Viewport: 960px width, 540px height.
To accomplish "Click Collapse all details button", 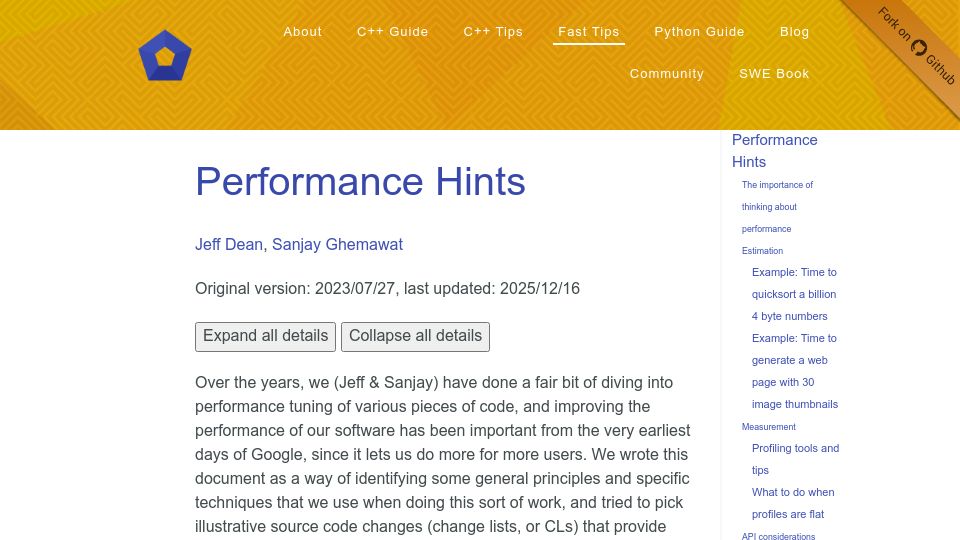I will coord(415,337).
